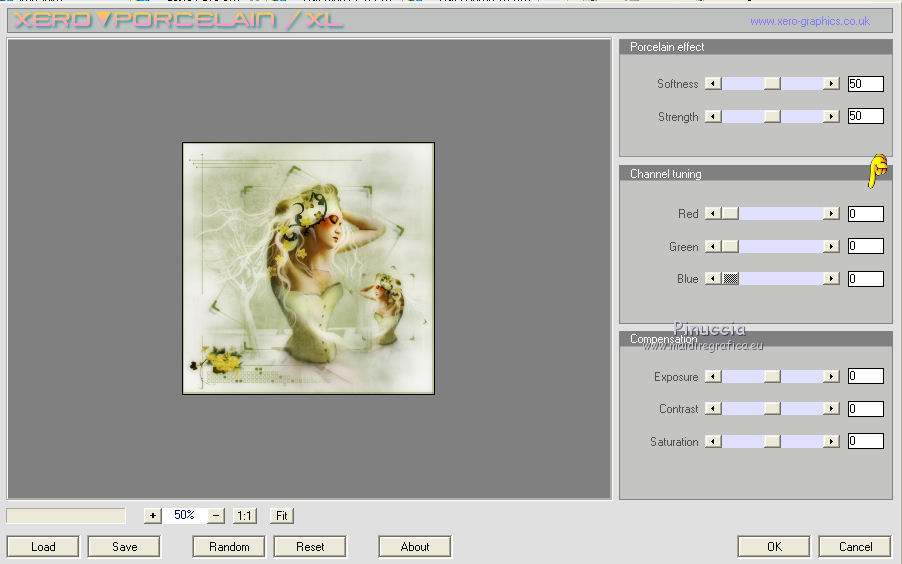Click the Green value field

coord(866,246)
